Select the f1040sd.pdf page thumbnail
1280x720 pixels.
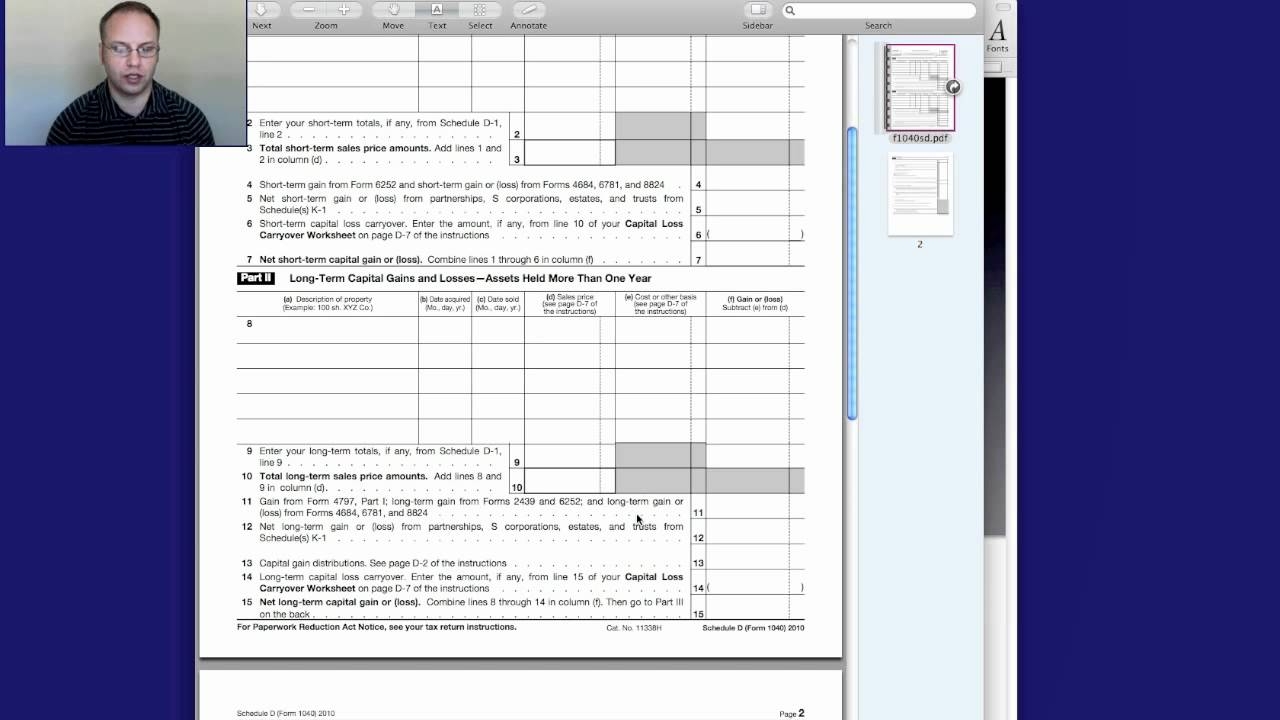(919, 87)
